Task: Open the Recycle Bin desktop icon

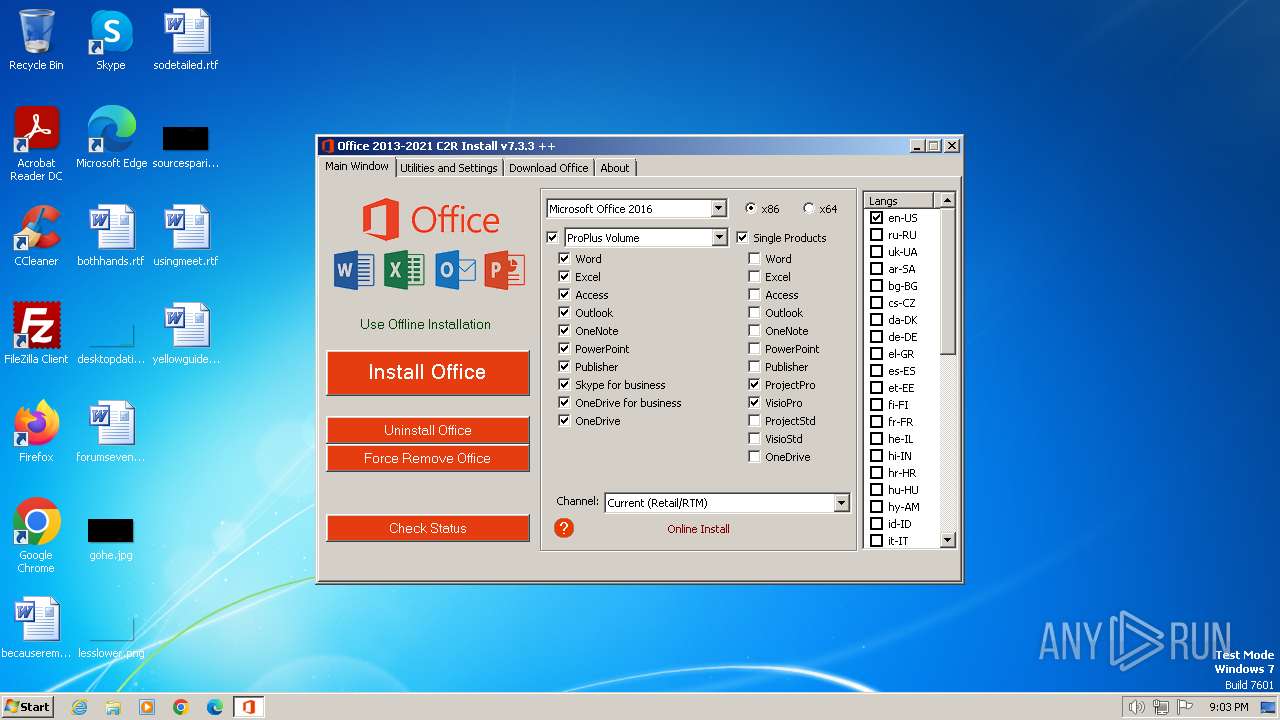Action: tap(36, 40)
